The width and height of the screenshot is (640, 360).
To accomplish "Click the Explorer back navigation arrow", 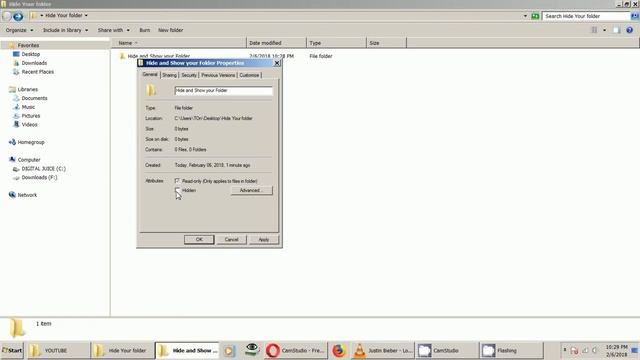I will pos(7,16).
